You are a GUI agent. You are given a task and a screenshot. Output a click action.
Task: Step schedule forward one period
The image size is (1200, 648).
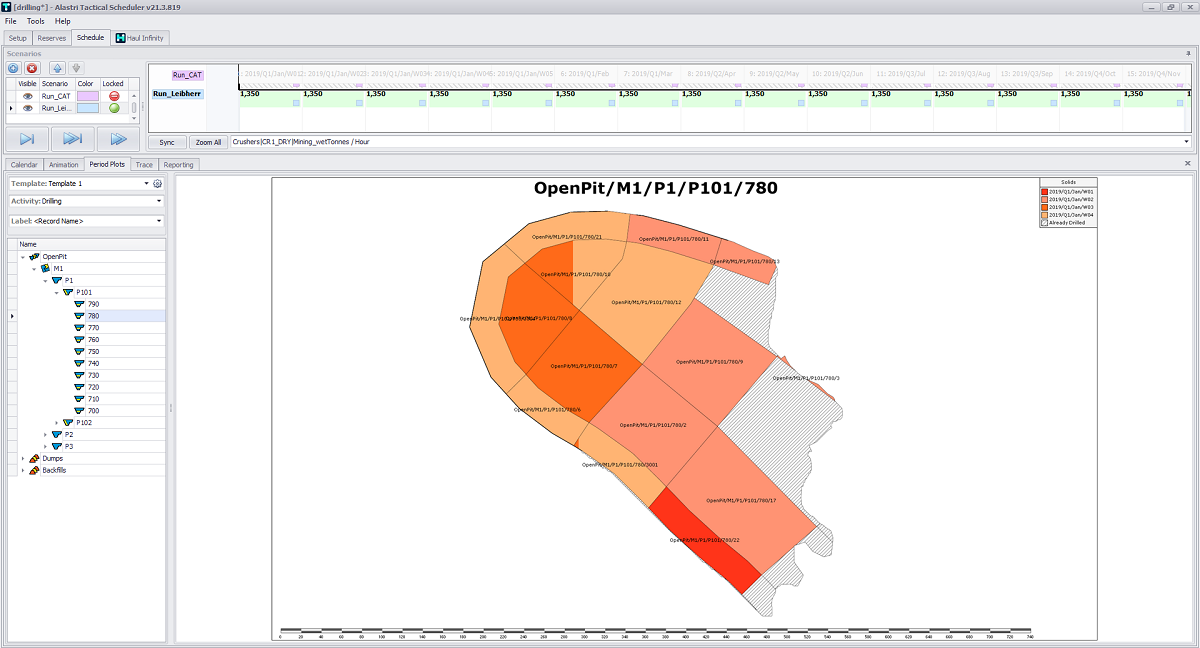pos(26,139)
